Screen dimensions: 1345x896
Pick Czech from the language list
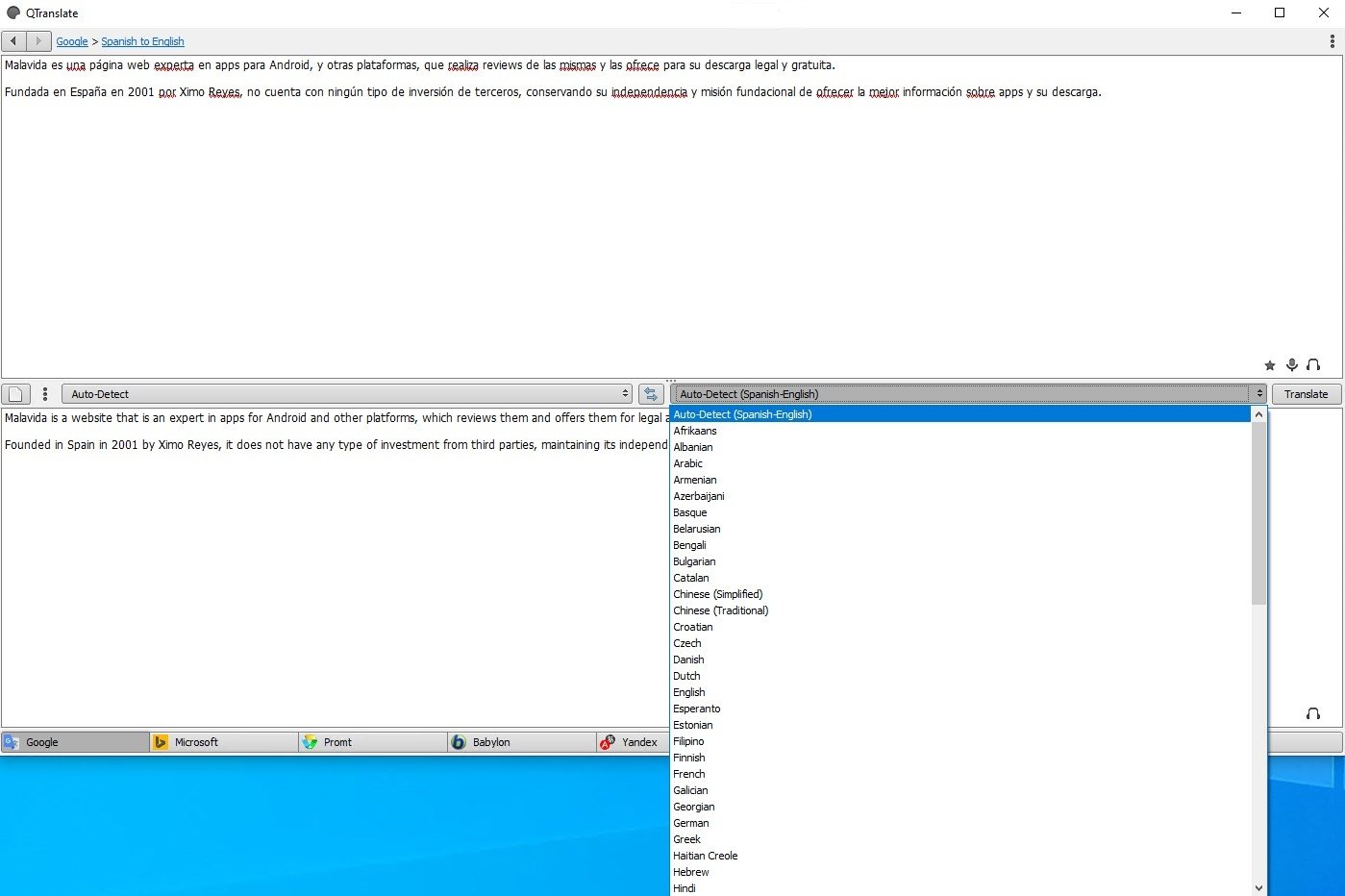[x=960, y=643]
